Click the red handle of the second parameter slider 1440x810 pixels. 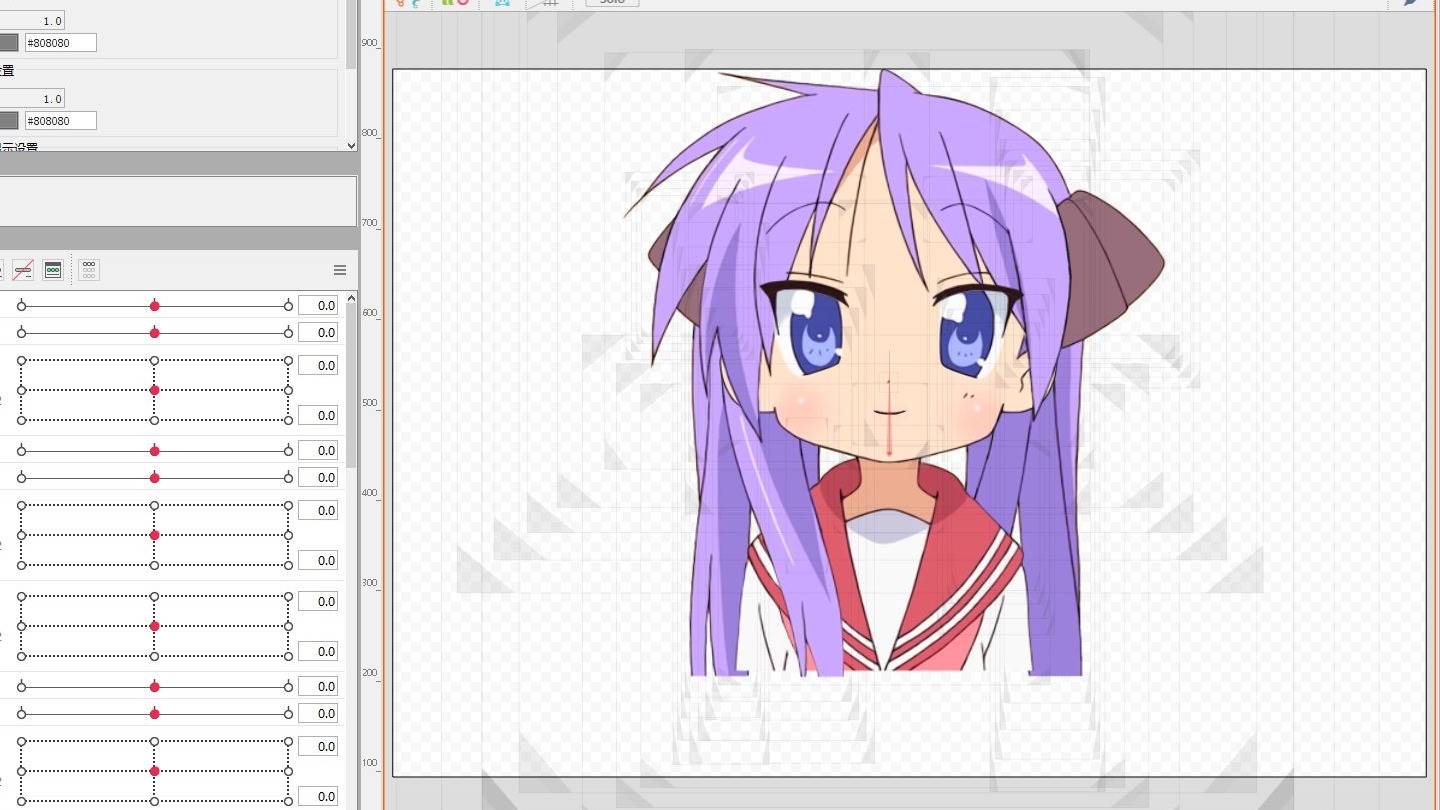click(x=154, y=332)
